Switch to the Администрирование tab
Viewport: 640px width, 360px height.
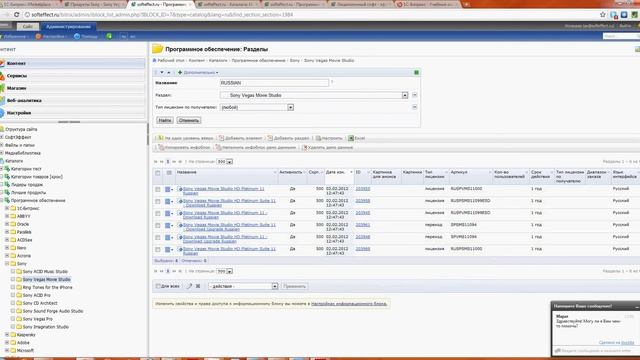(68, 27)
